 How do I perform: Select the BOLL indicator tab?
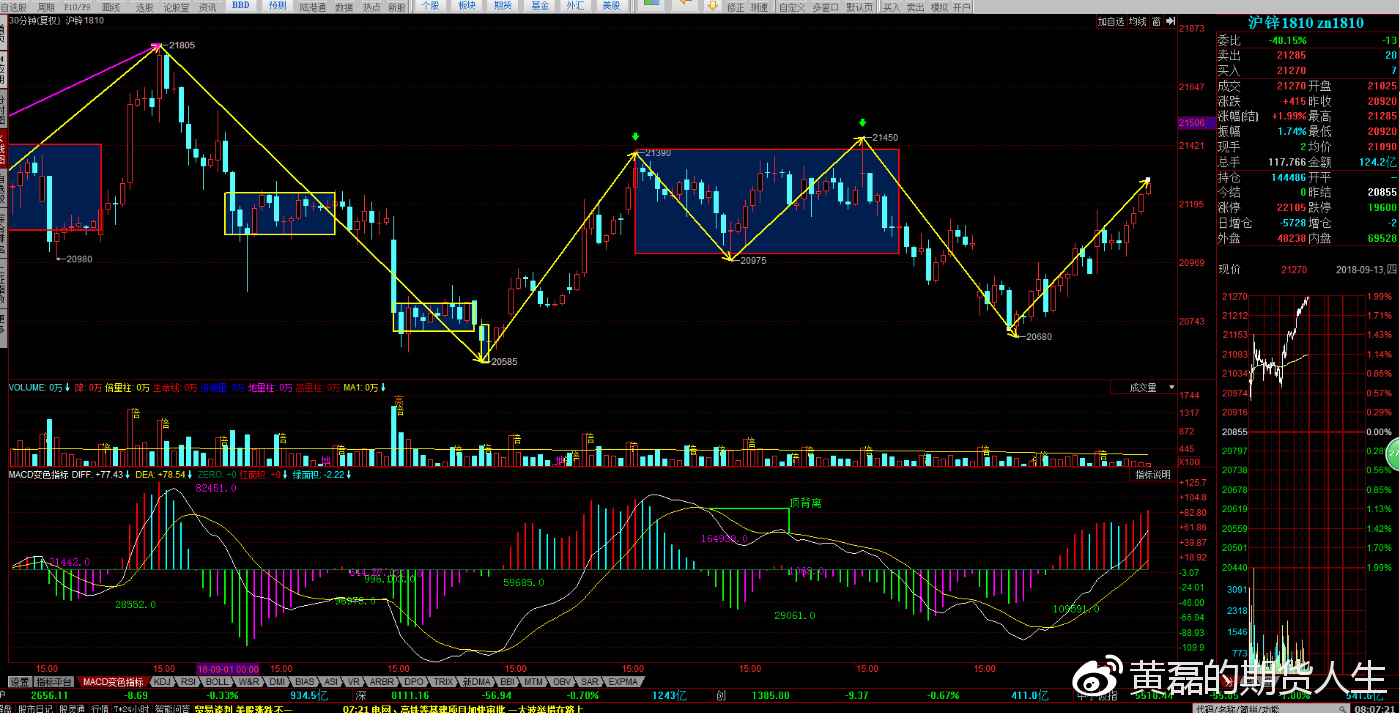pyautogui.click(x=217, y=681)
